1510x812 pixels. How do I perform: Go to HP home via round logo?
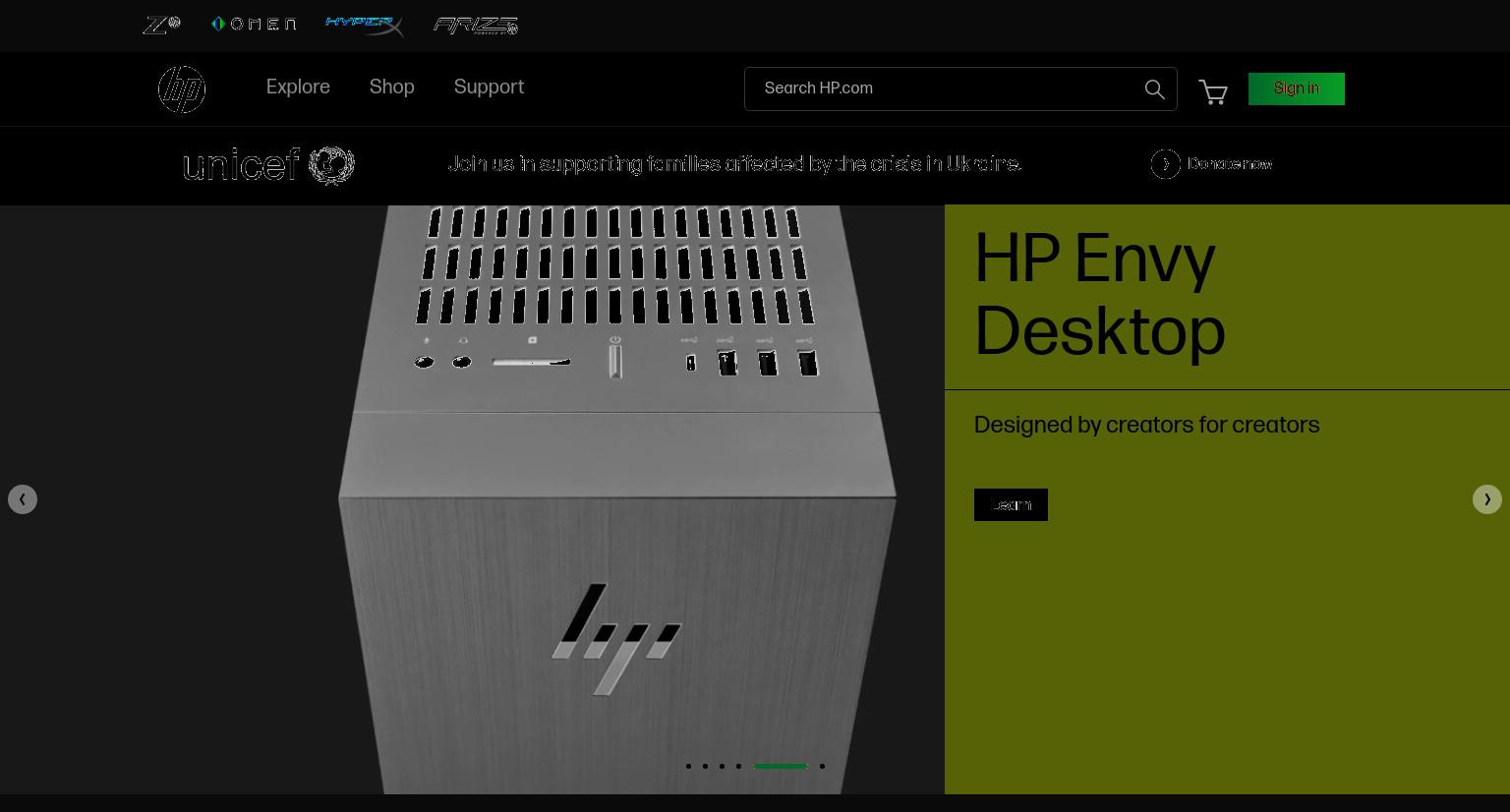click(182, 89)
